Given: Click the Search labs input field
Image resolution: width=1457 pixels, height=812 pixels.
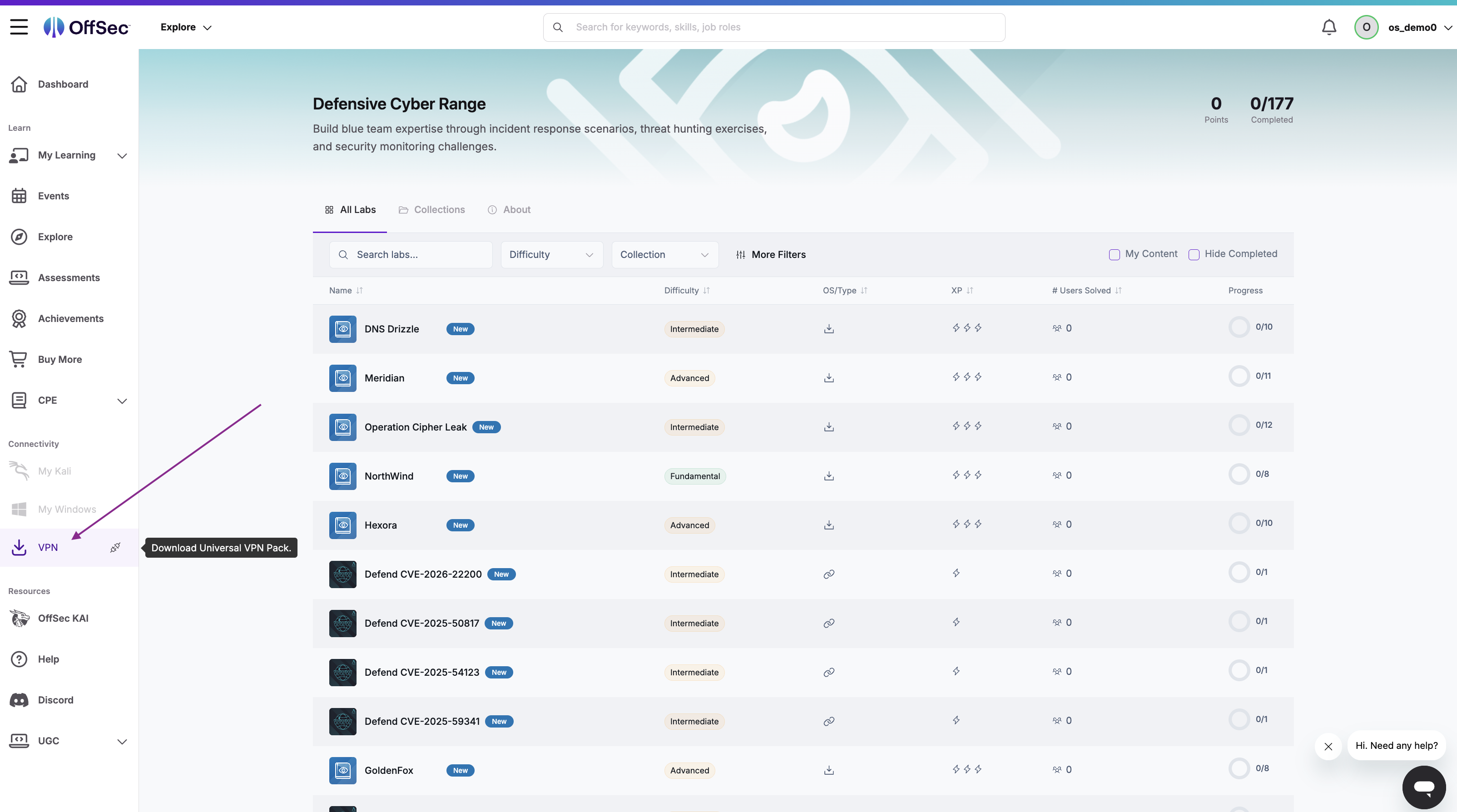Looking at the screenshot, I should tap(411, 254).
